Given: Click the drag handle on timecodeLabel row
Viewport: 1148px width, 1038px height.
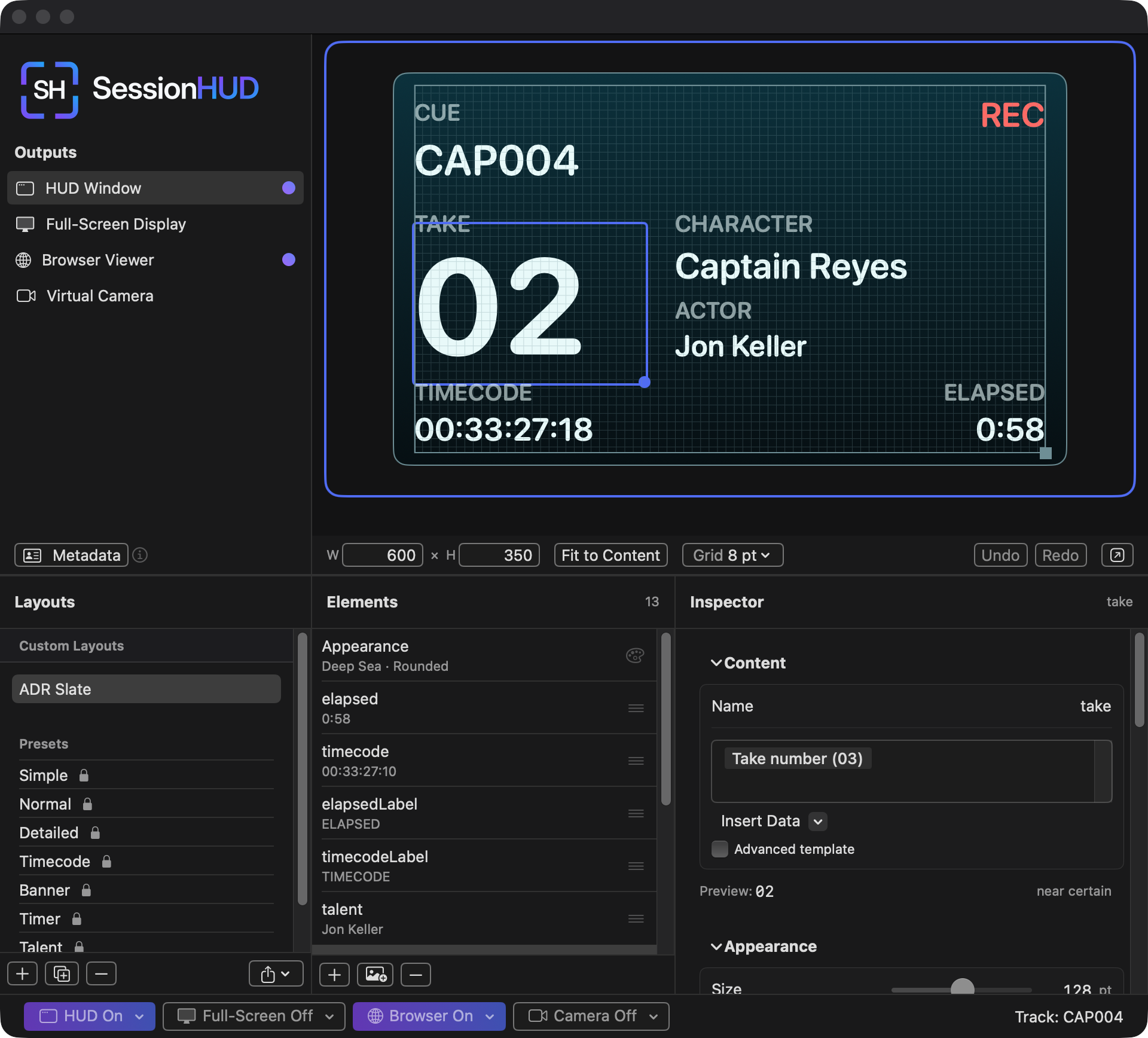Looking at the screenshot, I should [636, 866].
